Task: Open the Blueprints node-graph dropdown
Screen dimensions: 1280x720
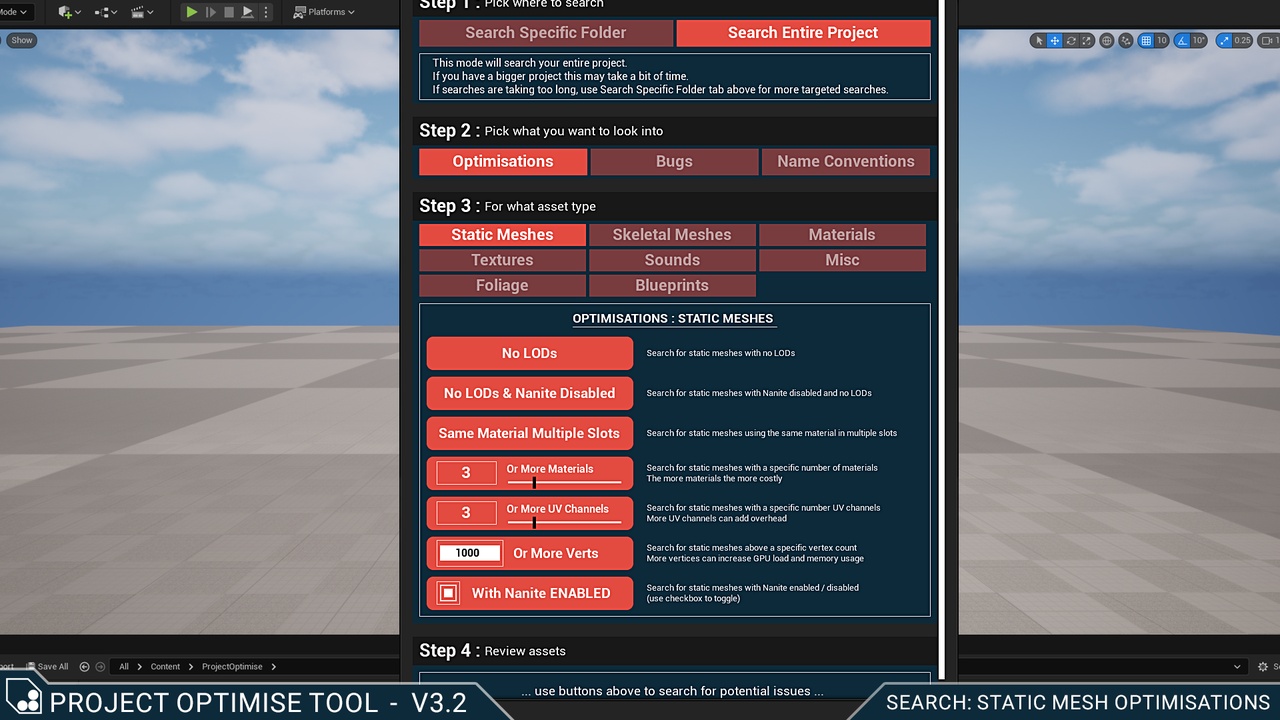Action: pos(105,12)
